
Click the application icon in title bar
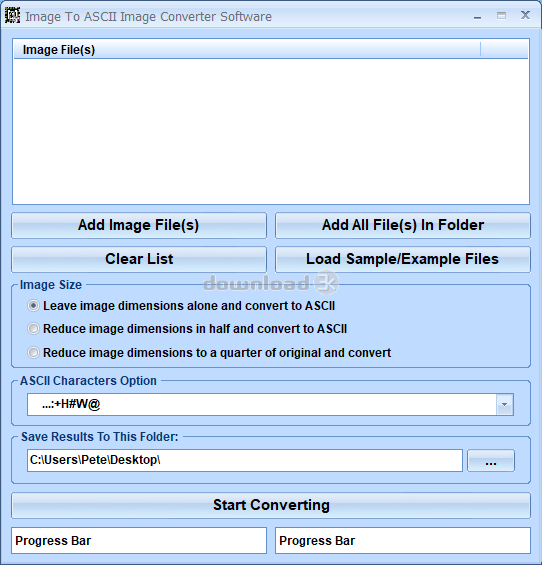point(12,16)
